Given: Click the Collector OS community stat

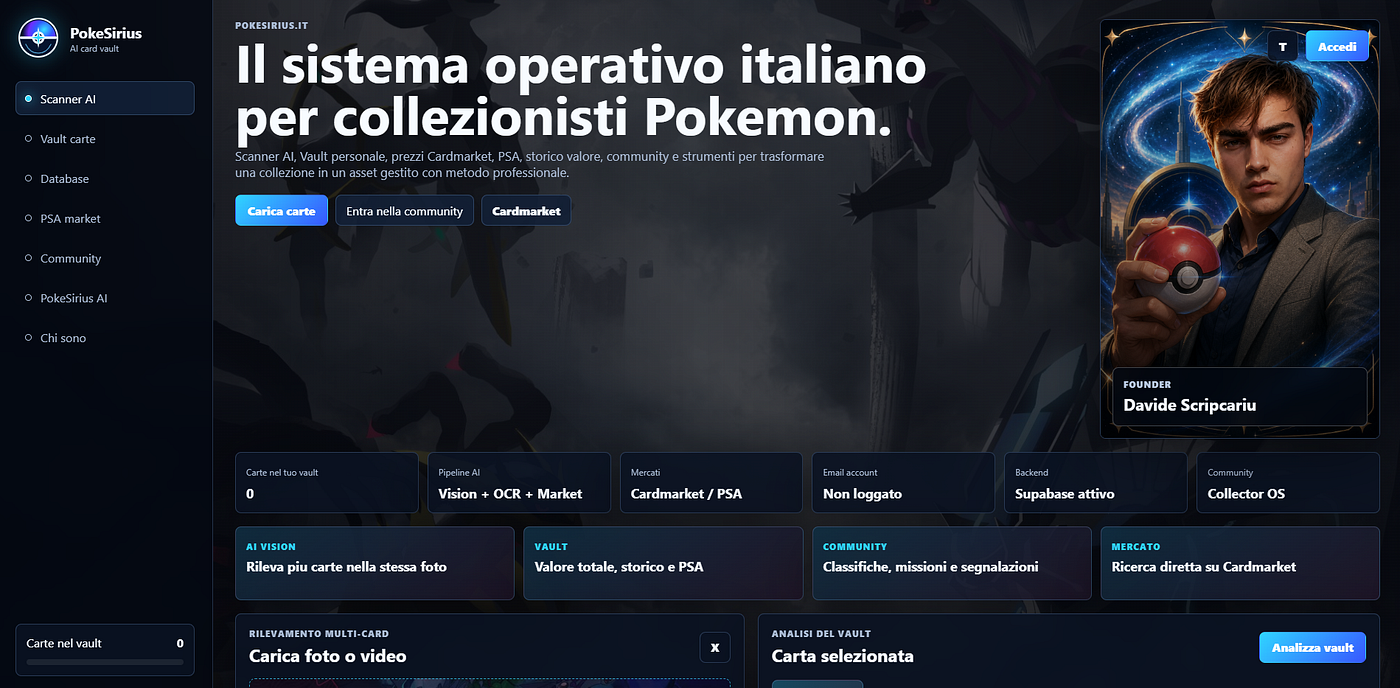Looking at the screenshot, I should pyautogui.click(x=1288, y=483).
